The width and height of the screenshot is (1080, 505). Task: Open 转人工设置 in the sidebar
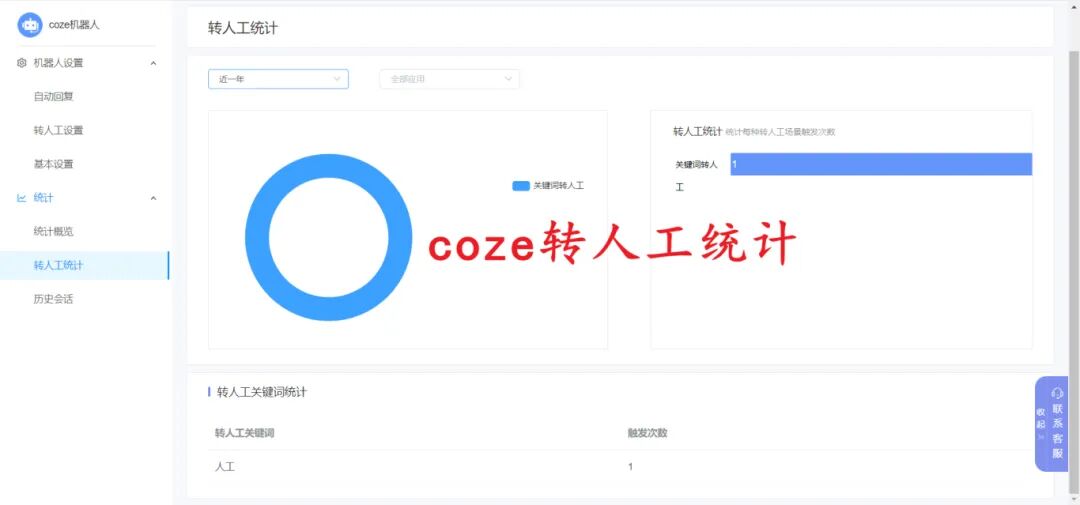pyautogui.click(x=59, y=130)
